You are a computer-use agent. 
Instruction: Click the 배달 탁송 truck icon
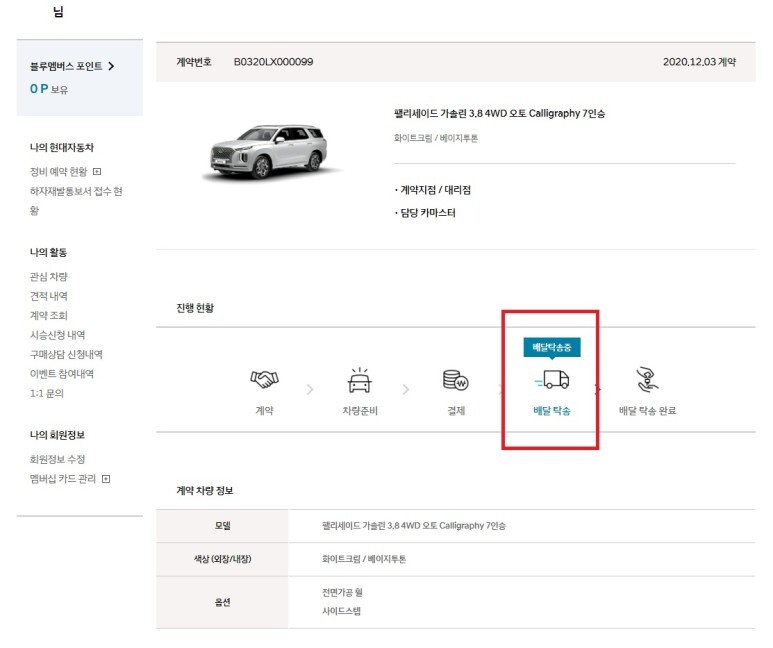point(552,380)
